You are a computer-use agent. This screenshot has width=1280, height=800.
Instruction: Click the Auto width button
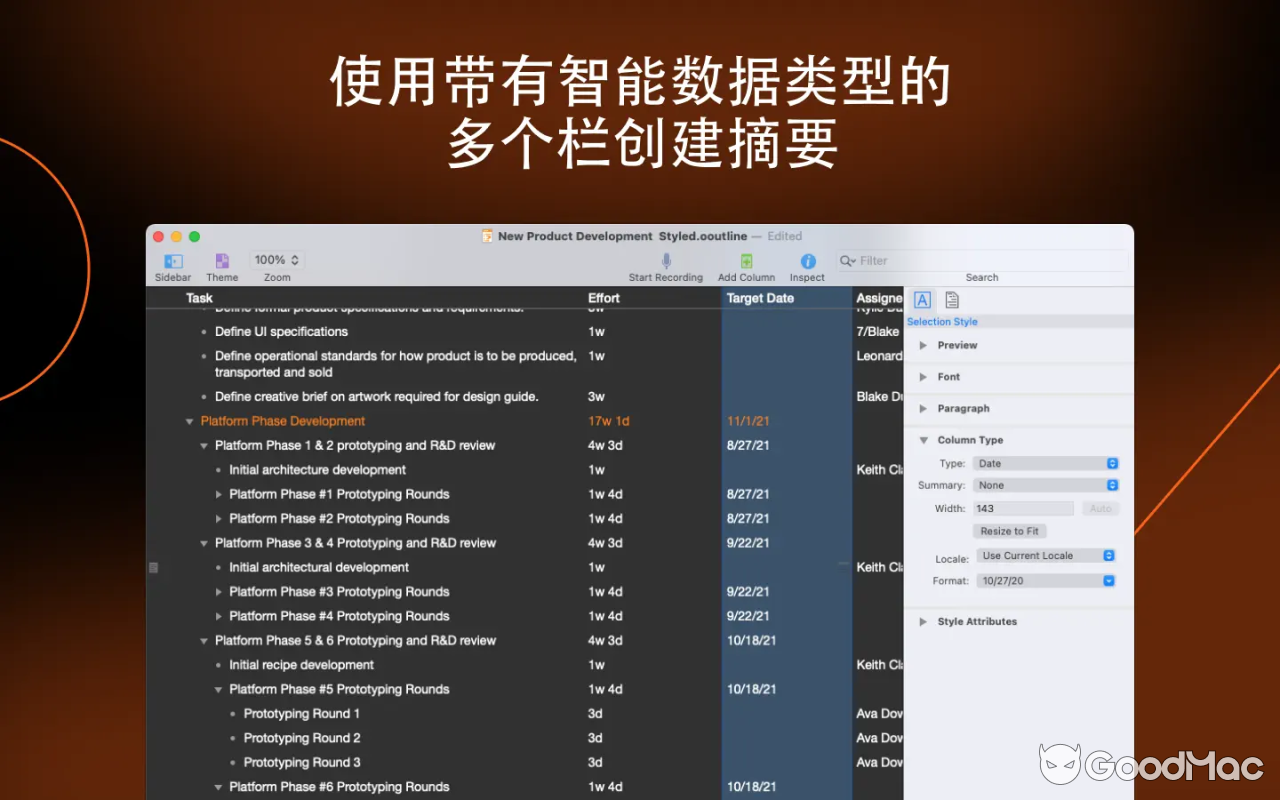[x=1100, y=508]
